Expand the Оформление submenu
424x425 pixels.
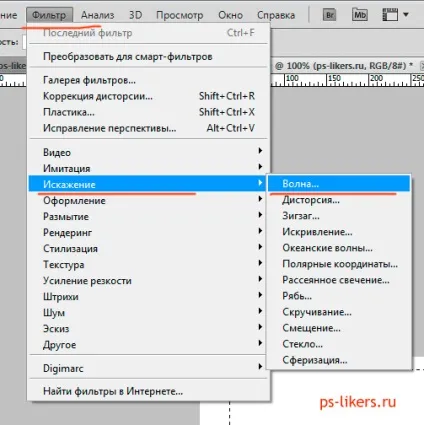pos(149,200)
